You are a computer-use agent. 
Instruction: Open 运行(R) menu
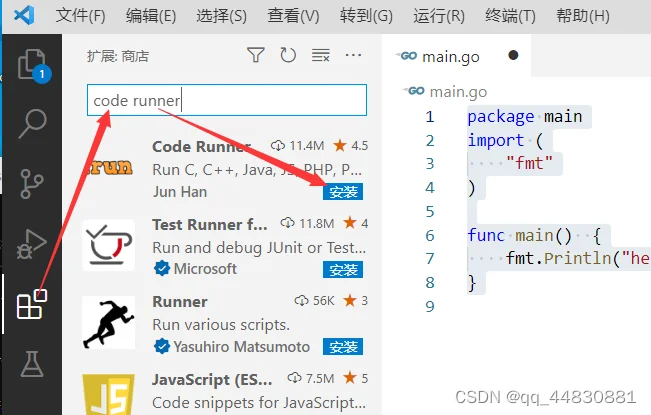coord(439,16)
